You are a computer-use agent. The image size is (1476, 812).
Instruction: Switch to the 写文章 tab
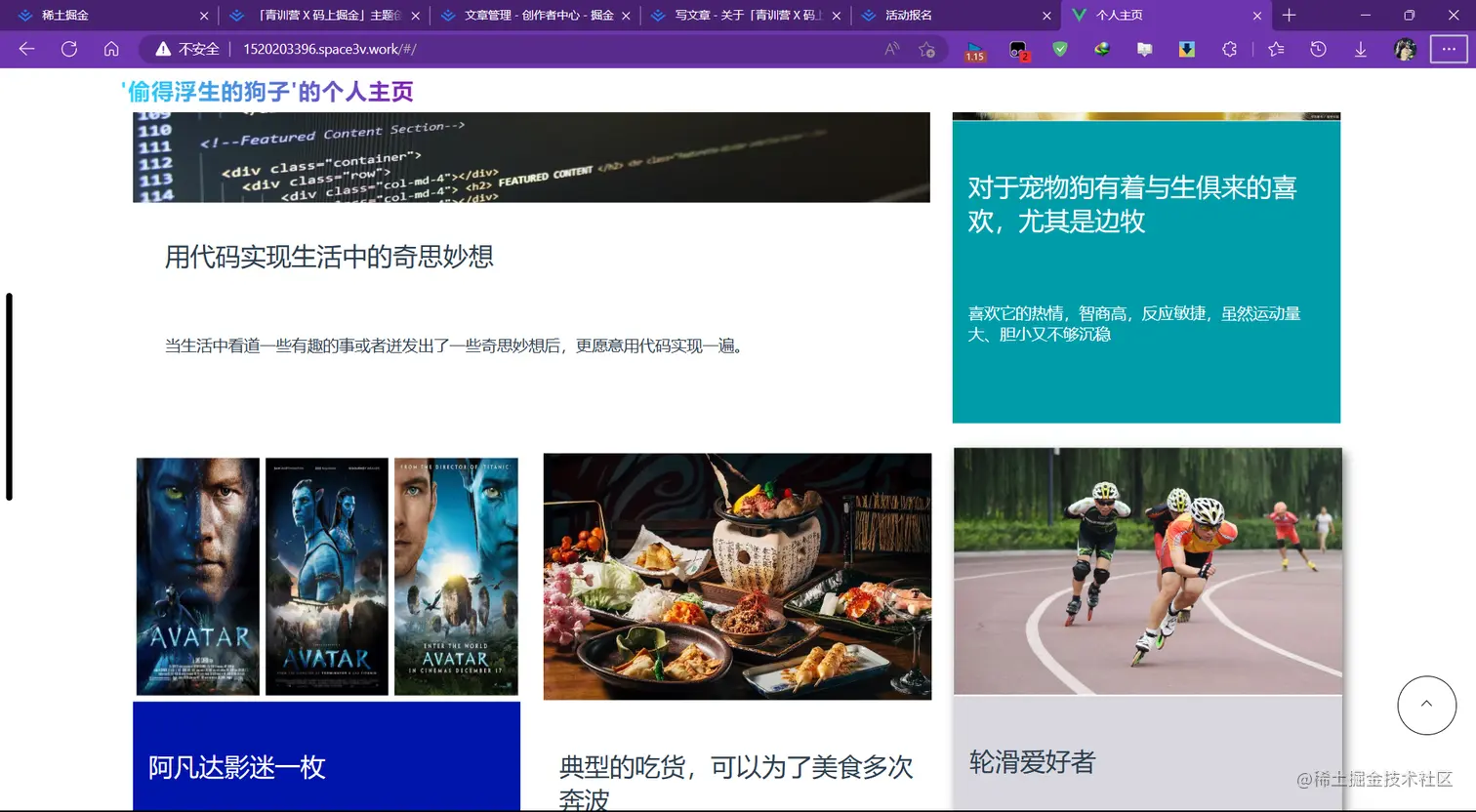pyautogui.click(x=744, y=15)
